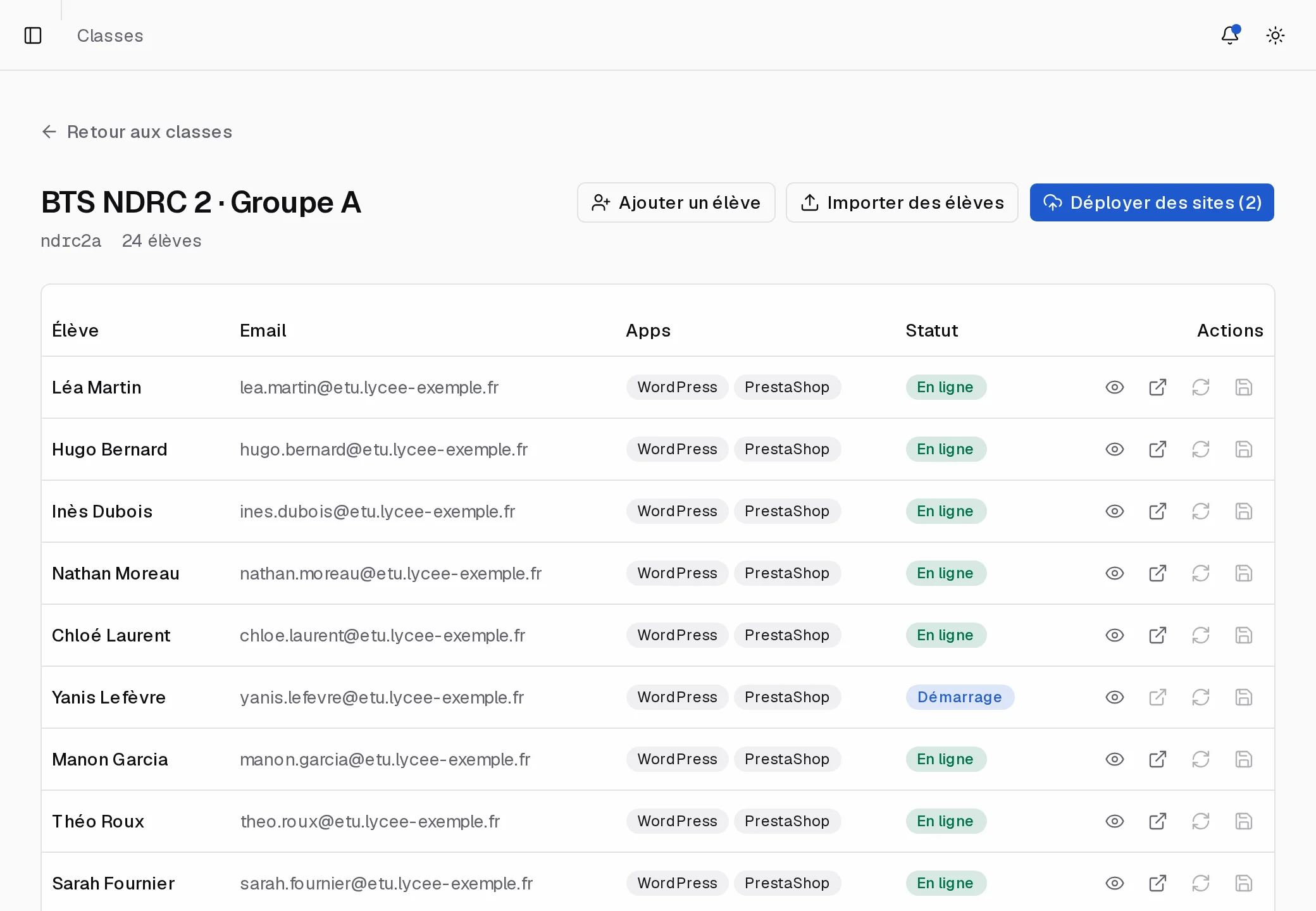Go back via Retour aux classes

click(x=137, y=132)
